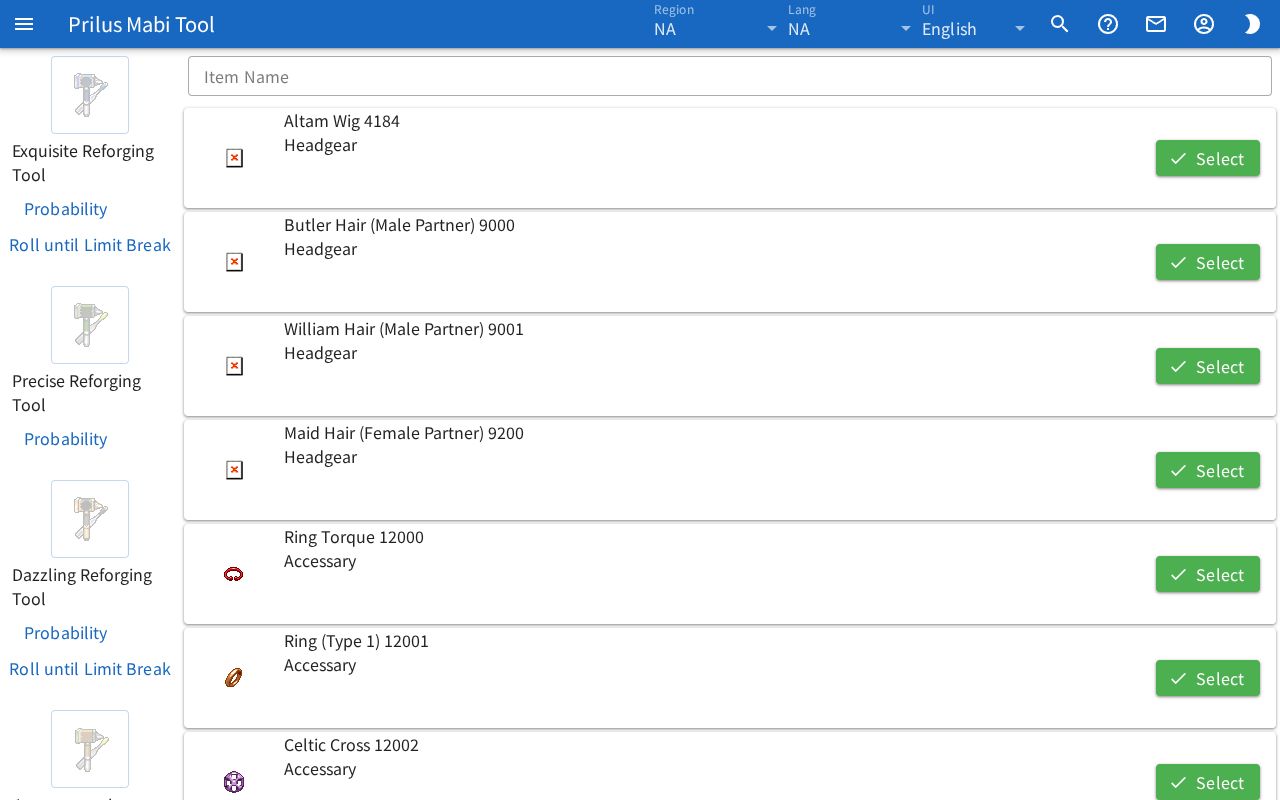Select the William Hair 9001 item
Viewport: 1280px width, 800px height.
click(x=1208, y=366)
